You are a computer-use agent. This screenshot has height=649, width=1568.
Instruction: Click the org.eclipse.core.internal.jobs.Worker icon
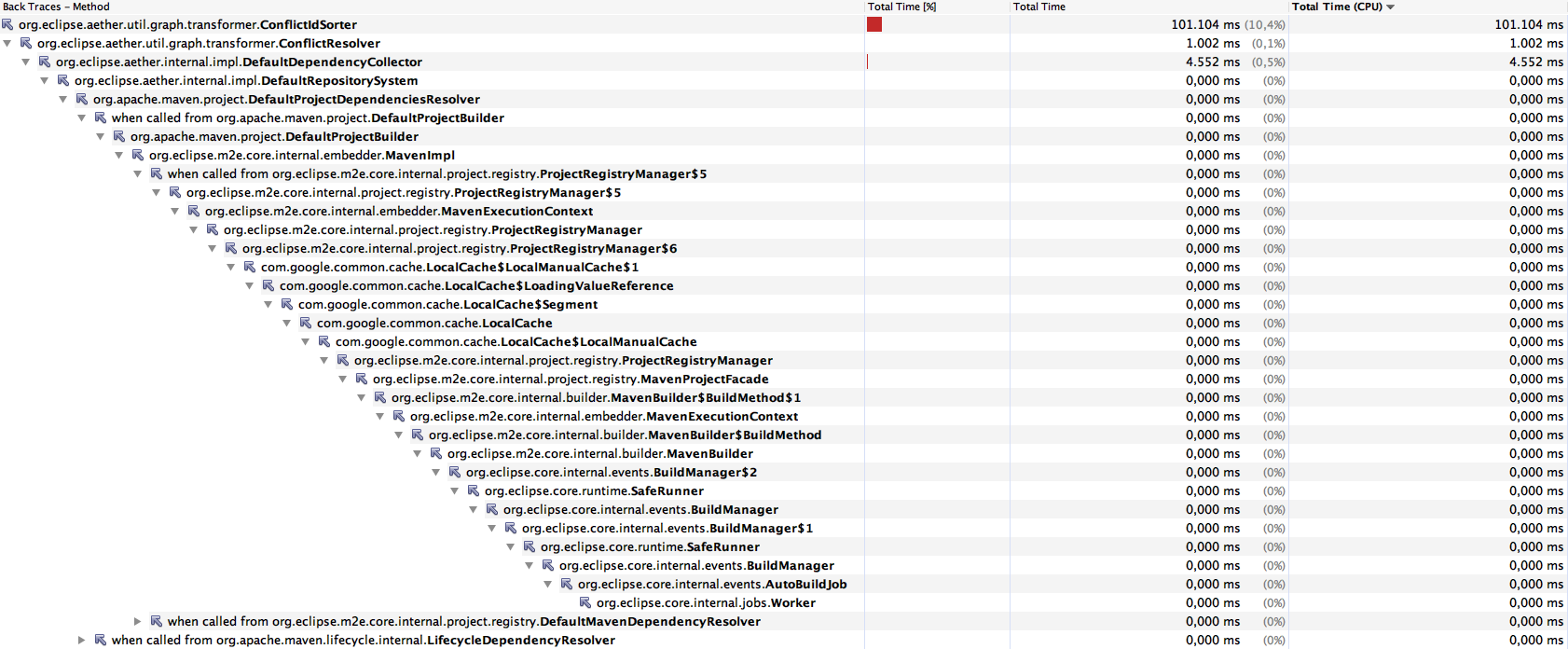tap(585, 602)
